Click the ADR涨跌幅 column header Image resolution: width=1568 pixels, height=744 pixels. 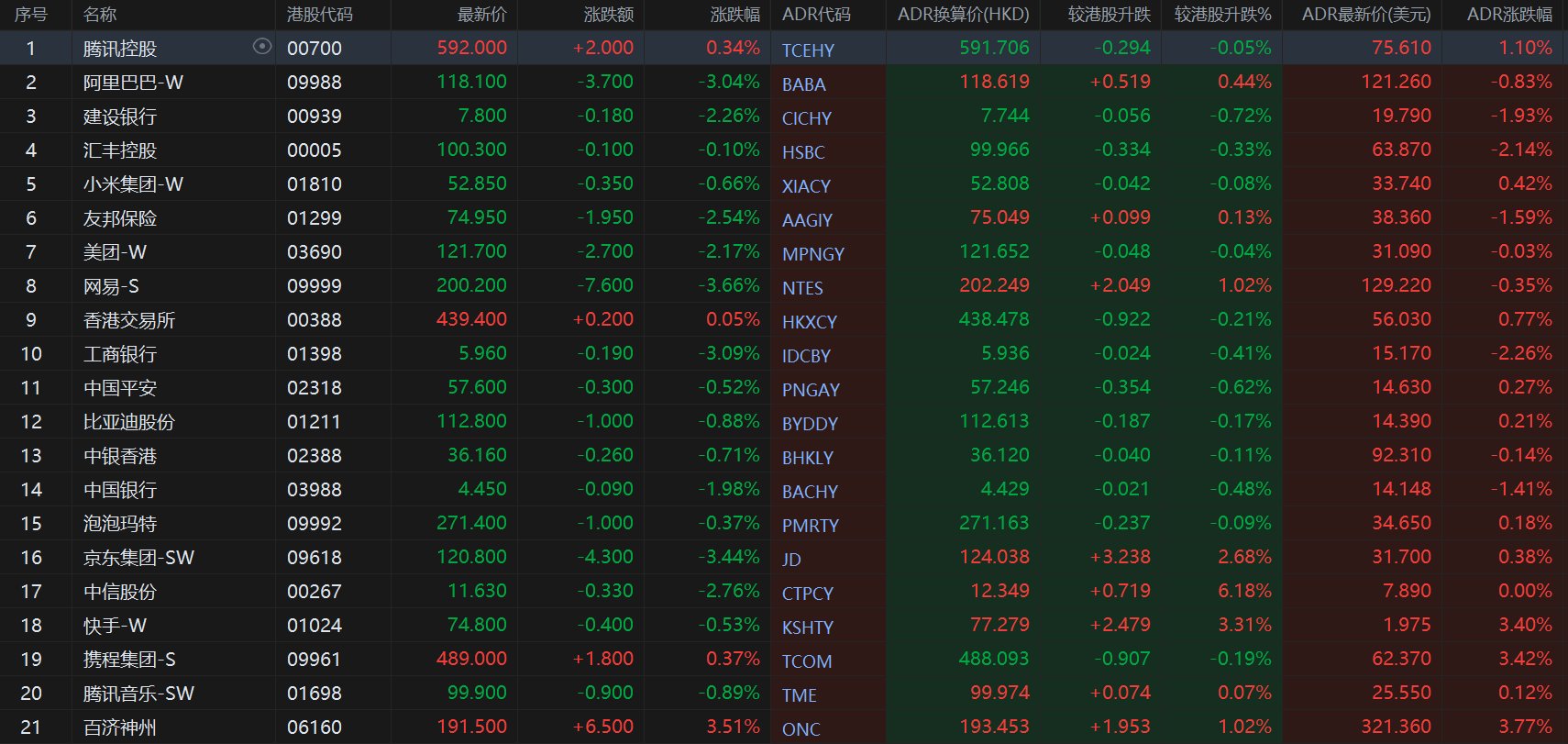1509,15
